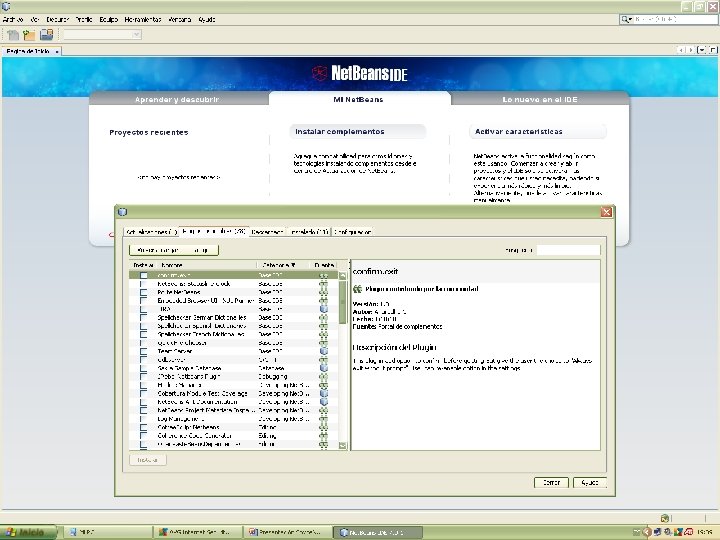Click the New File toolbar icon

13,34
